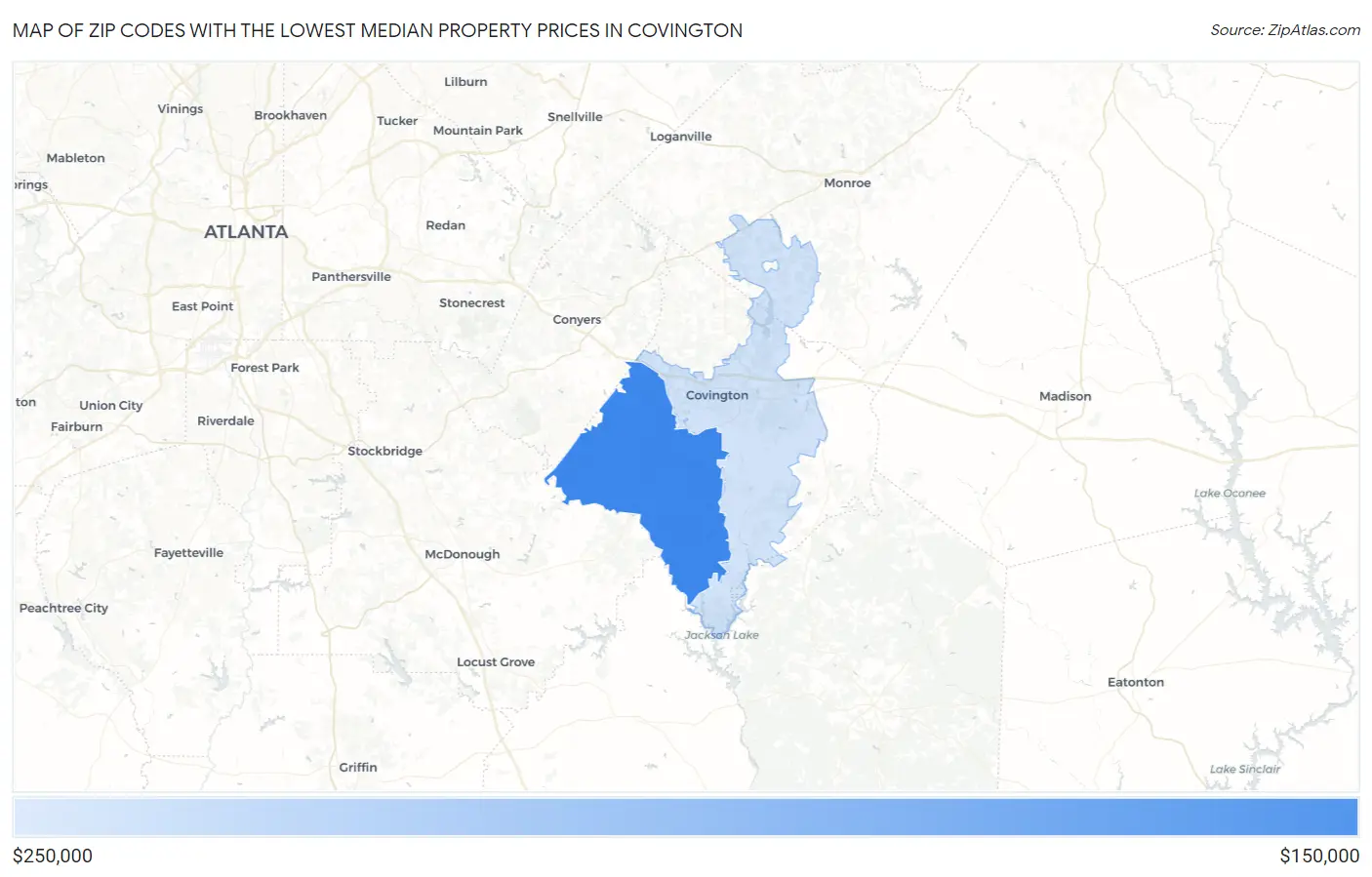1372x877 pixels.
Task: Click the Monroe label on map
Action: [847, 182]
